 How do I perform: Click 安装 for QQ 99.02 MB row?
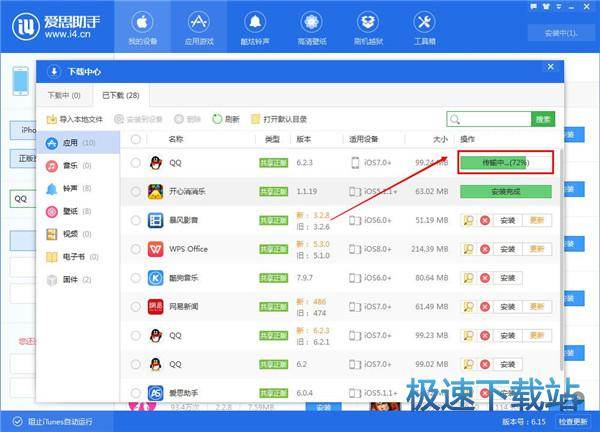(x=507, y=364)
